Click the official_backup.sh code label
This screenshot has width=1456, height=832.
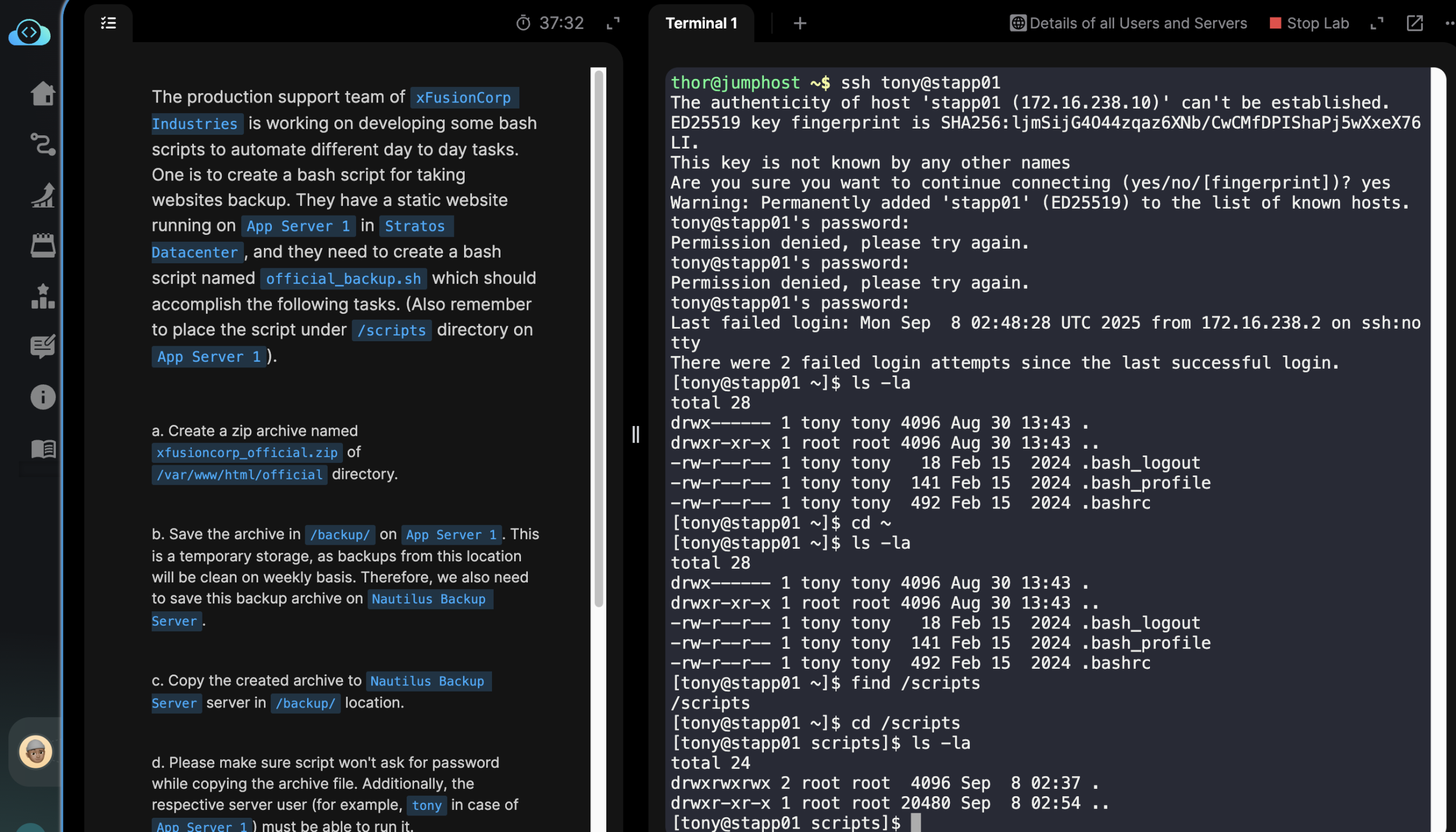(x=344, y=279)
